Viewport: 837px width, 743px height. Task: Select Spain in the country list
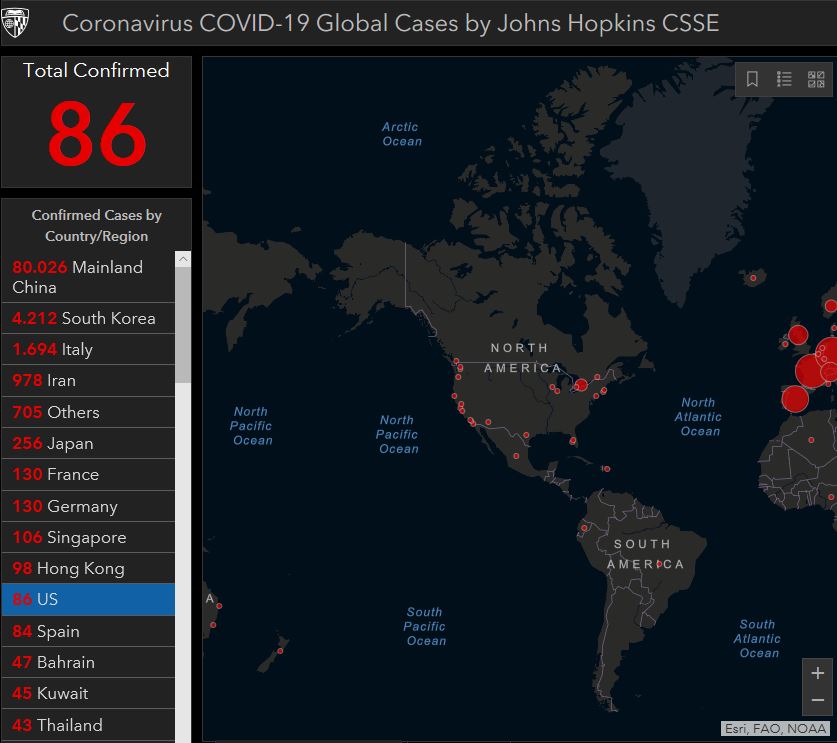tap(88, 631)
